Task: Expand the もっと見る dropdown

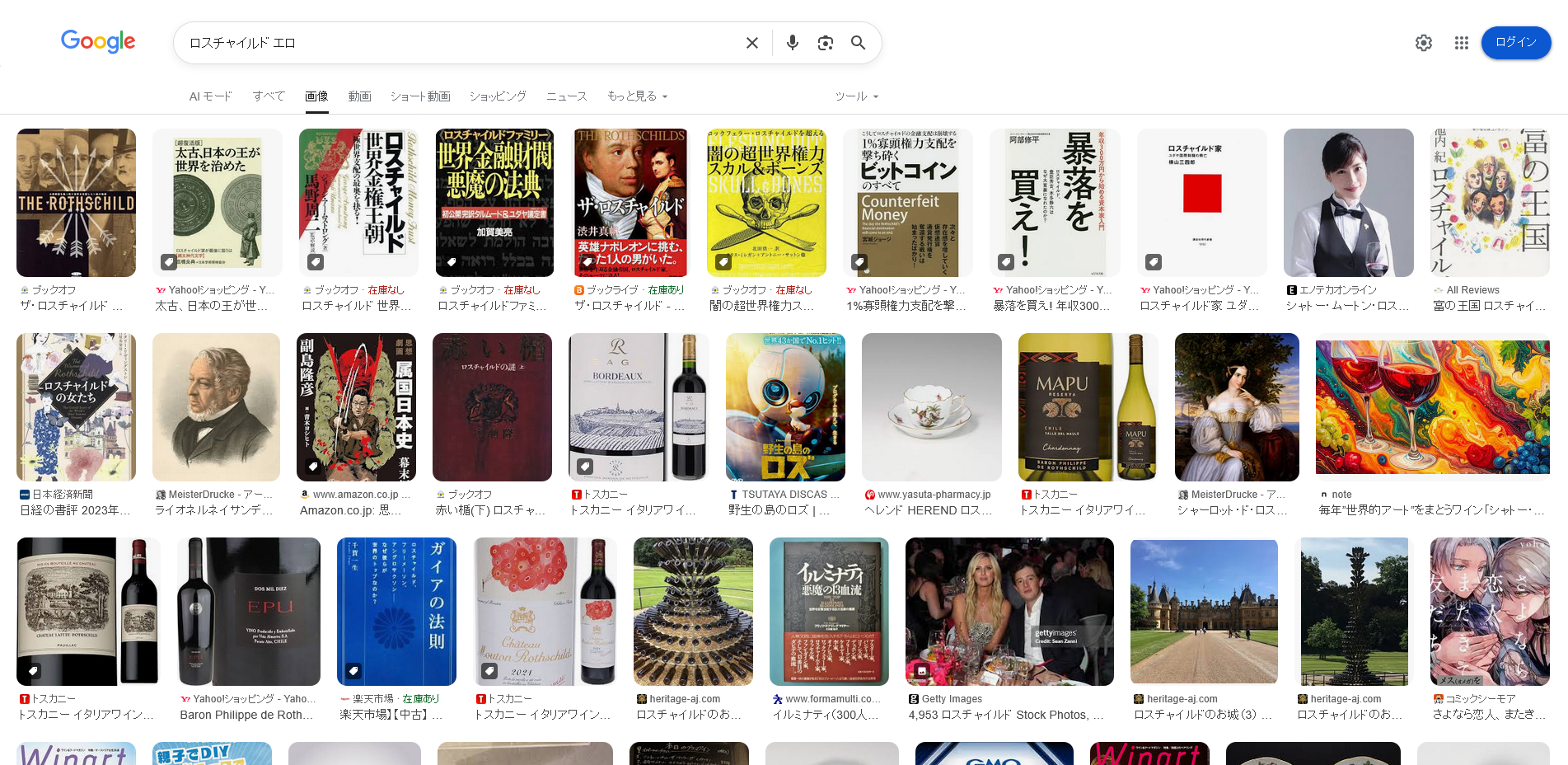Action: (637, 96)
